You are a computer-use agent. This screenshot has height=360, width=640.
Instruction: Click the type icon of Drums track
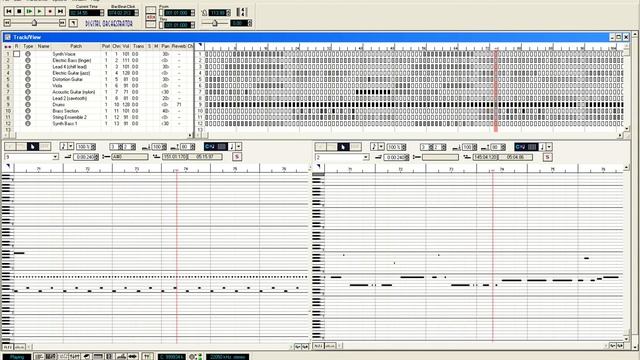pos(28,104)
